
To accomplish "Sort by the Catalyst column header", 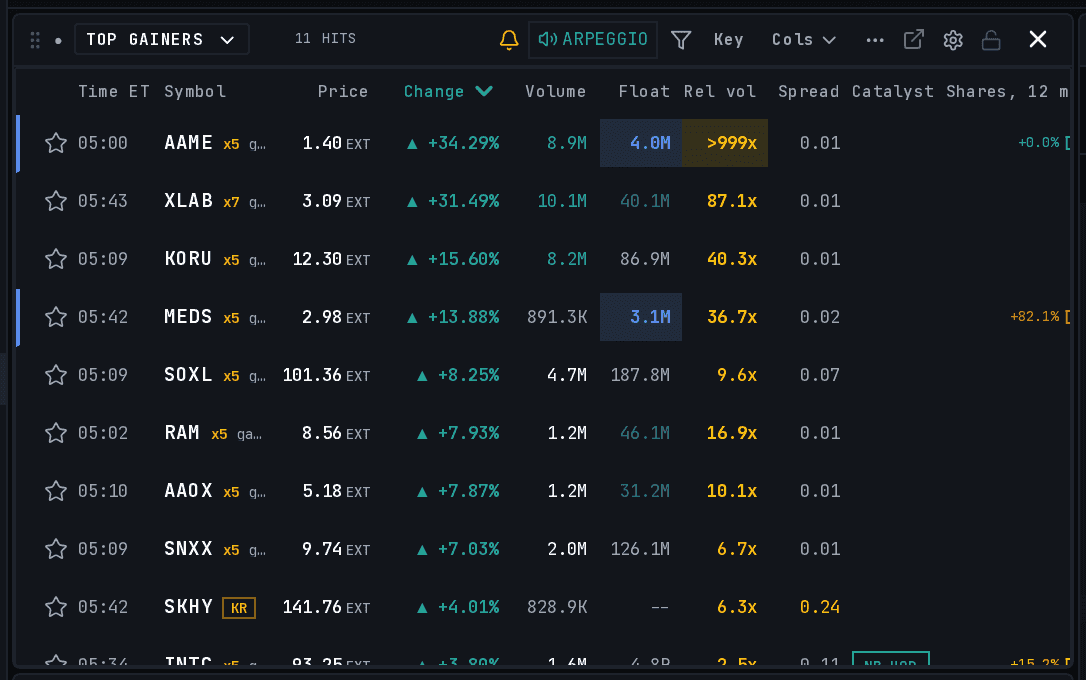I will pos(893,91).
